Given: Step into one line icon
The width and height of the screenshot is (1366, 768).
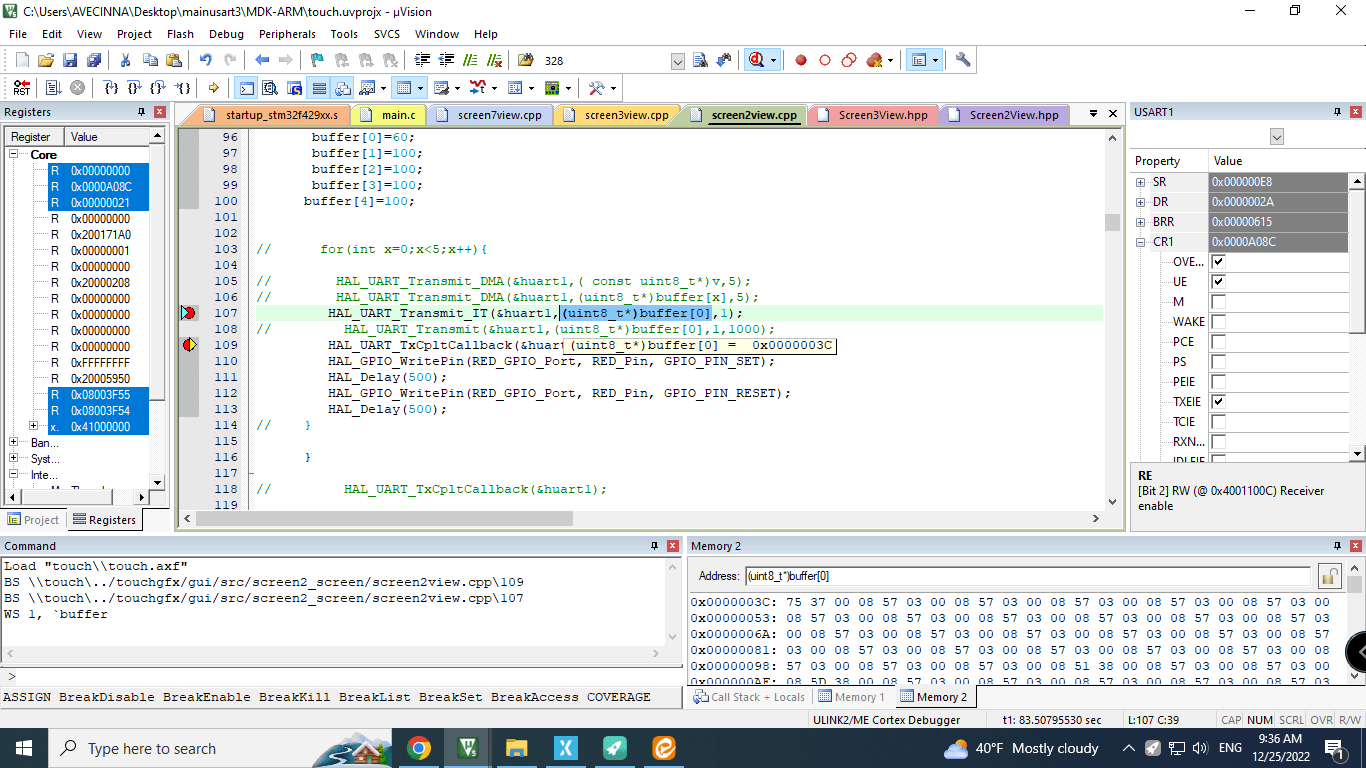Looking at the screenshot, I should [x=111, y=87].
